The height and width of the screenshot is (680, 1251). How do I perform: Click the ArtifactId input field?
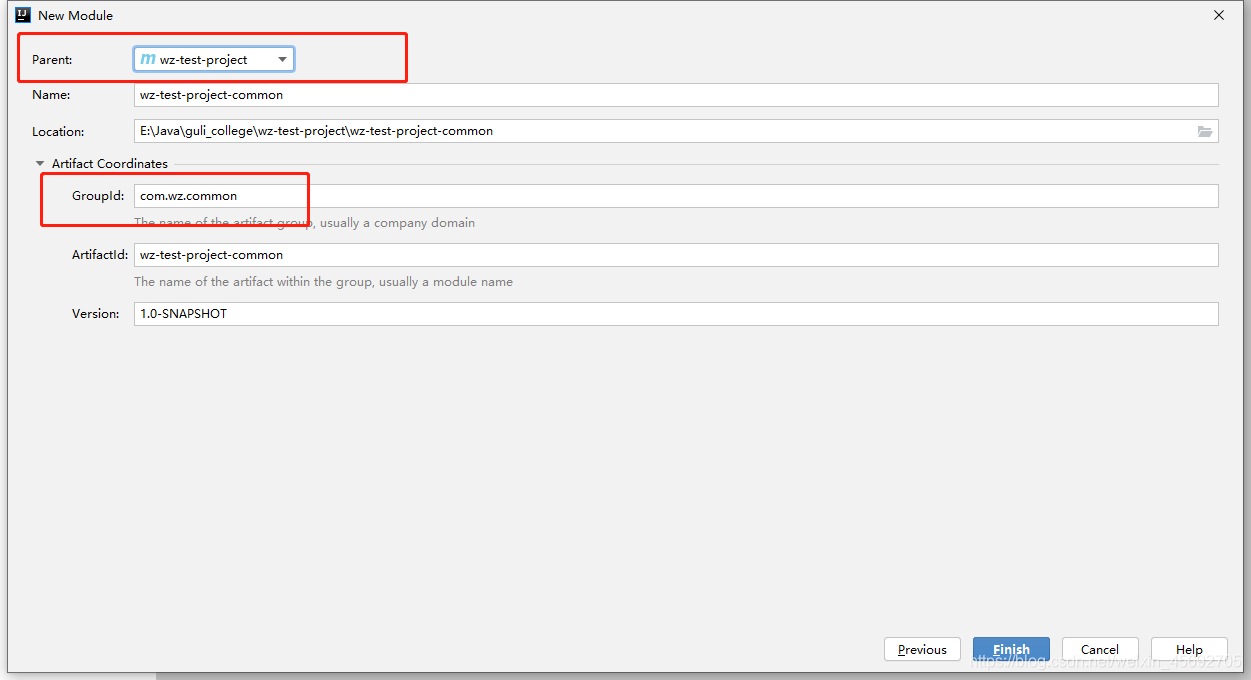point(676,255)
